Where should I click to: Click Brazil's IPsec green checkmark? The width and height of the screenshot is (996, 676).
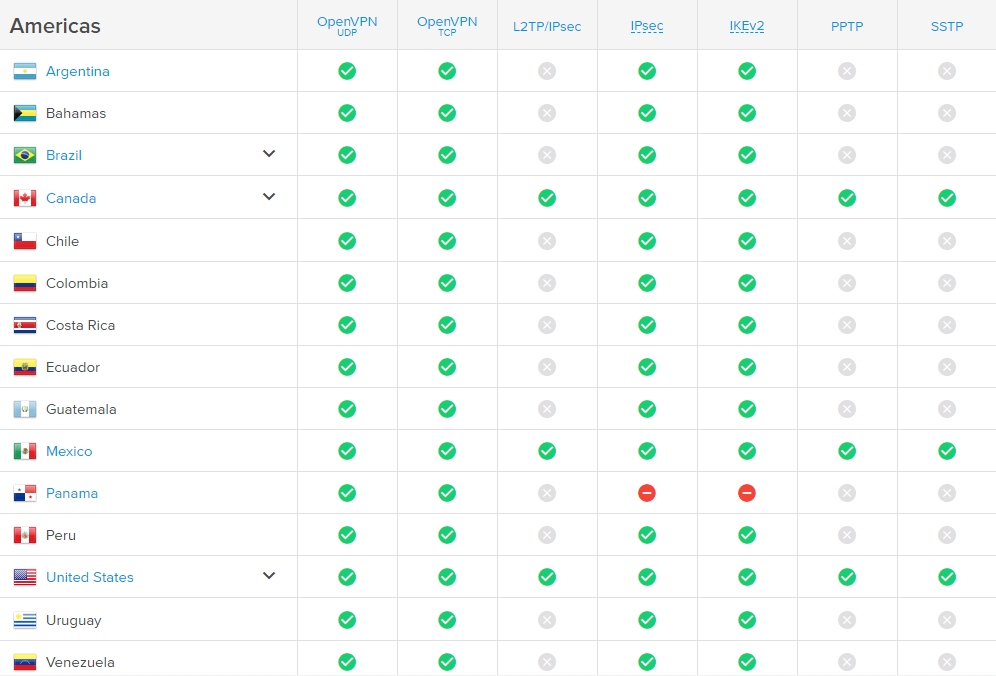tap(647, 155)
